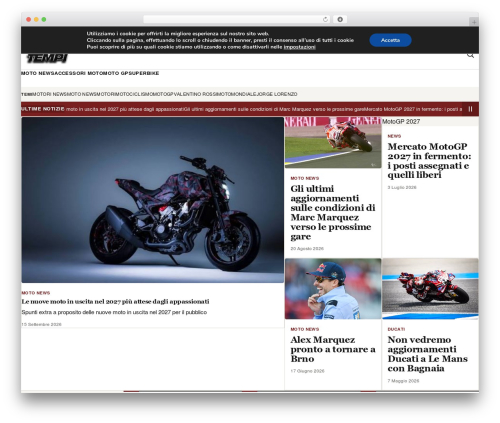The height and width of the screenshot is (423, 500).
Task: Open the Alex Marquez smiling photo thumbnail
Action: tap(333, 289)
